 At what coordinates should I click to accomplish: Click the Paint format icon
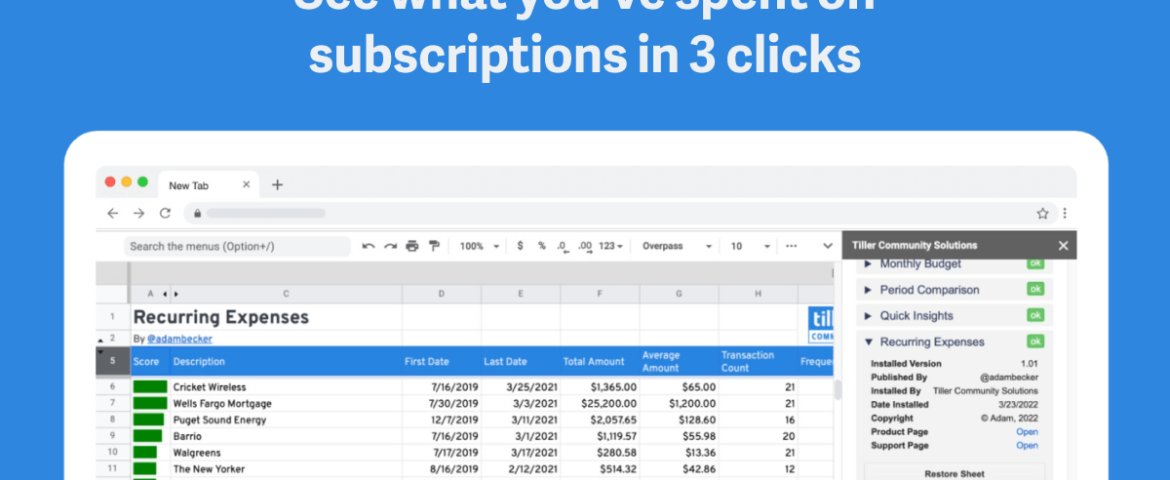point(434,246)
